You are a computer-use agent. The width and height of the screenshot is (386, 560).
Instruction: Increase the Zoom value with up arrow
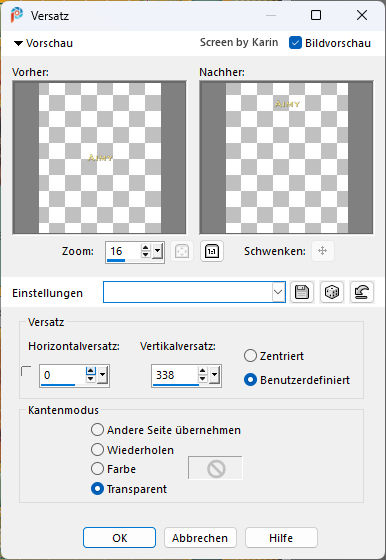(145, 248)
